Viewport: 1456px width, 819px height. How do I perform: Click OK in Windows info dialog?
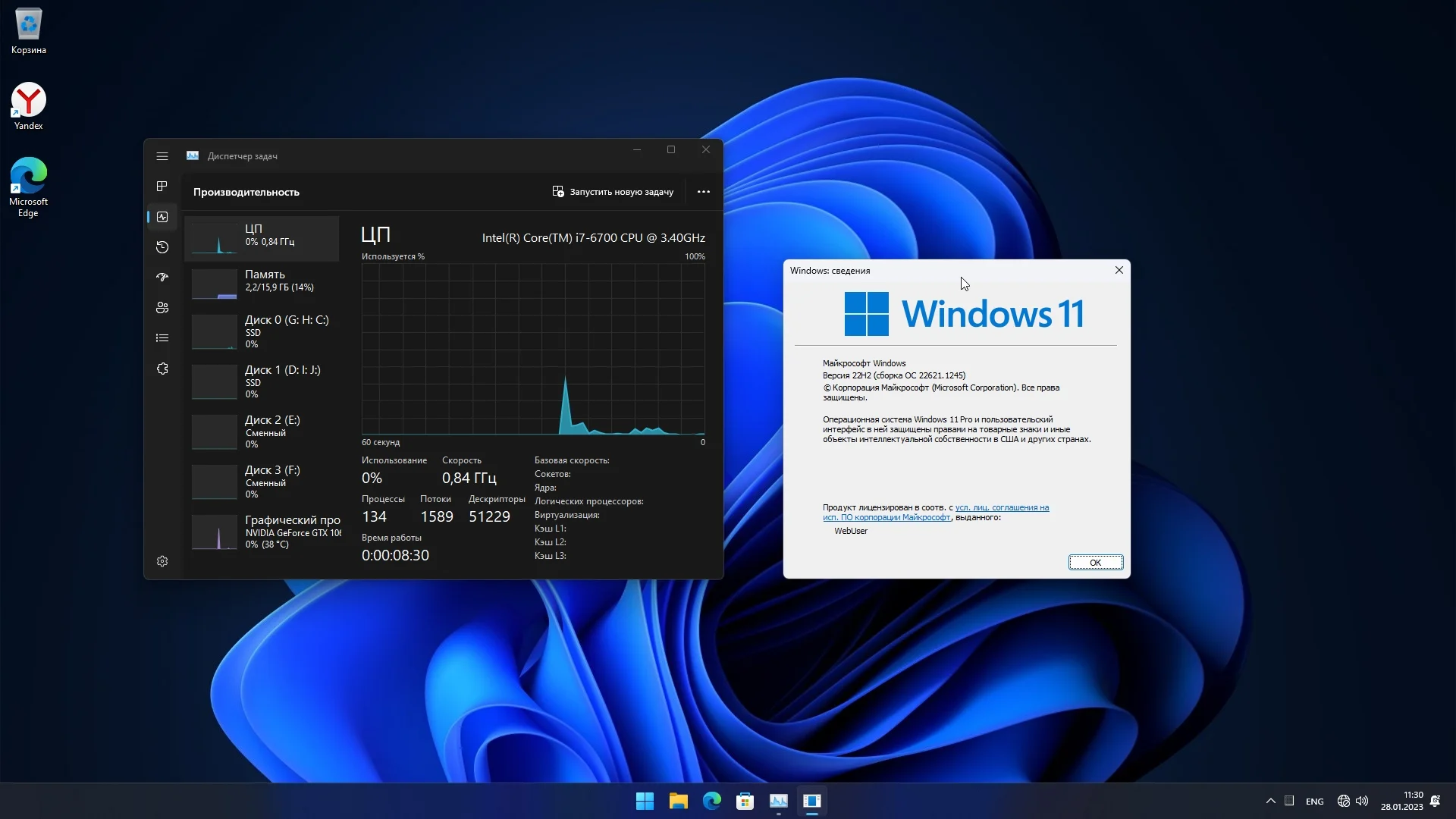click(x=1095, y=563)
